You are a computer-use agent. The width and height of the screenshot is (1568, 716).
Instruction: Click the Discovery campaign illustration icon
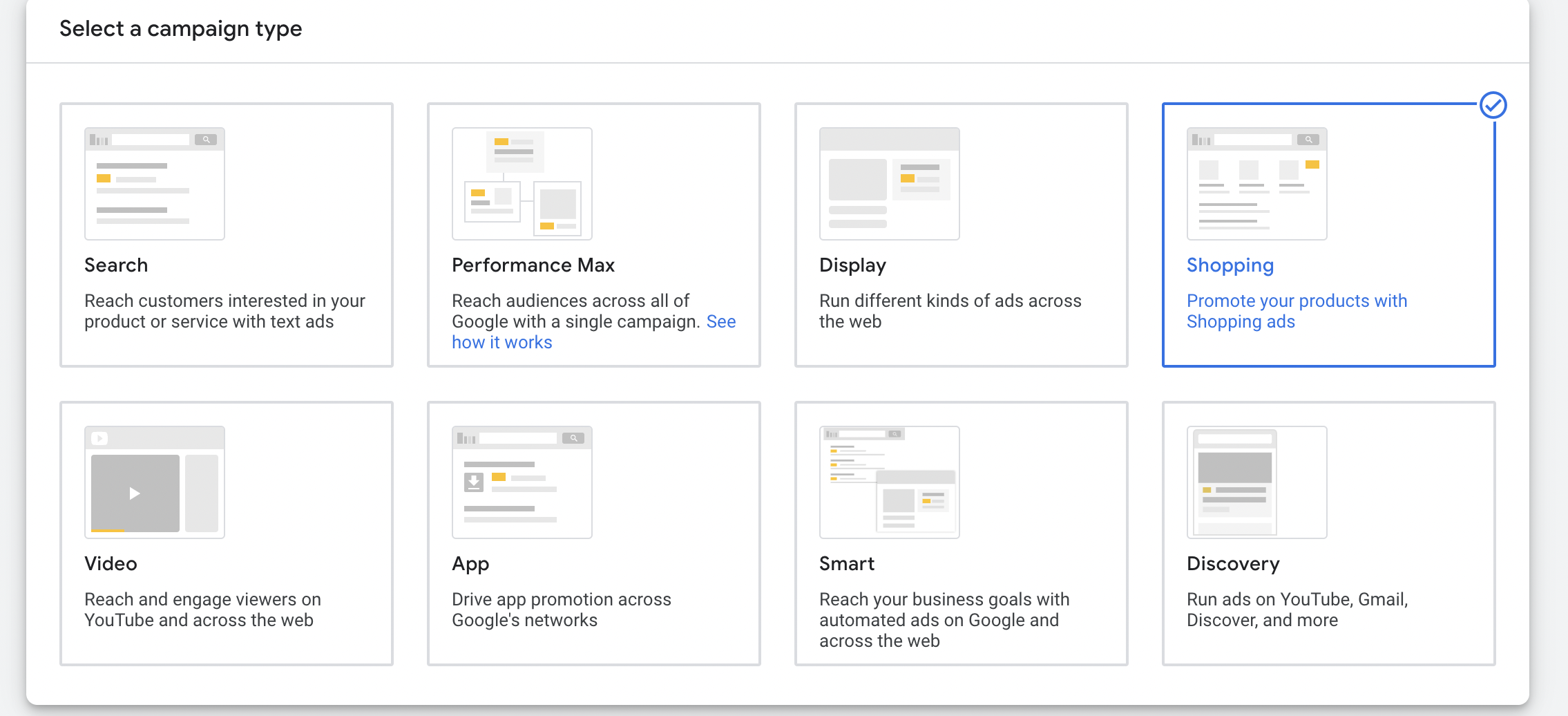1257,482
